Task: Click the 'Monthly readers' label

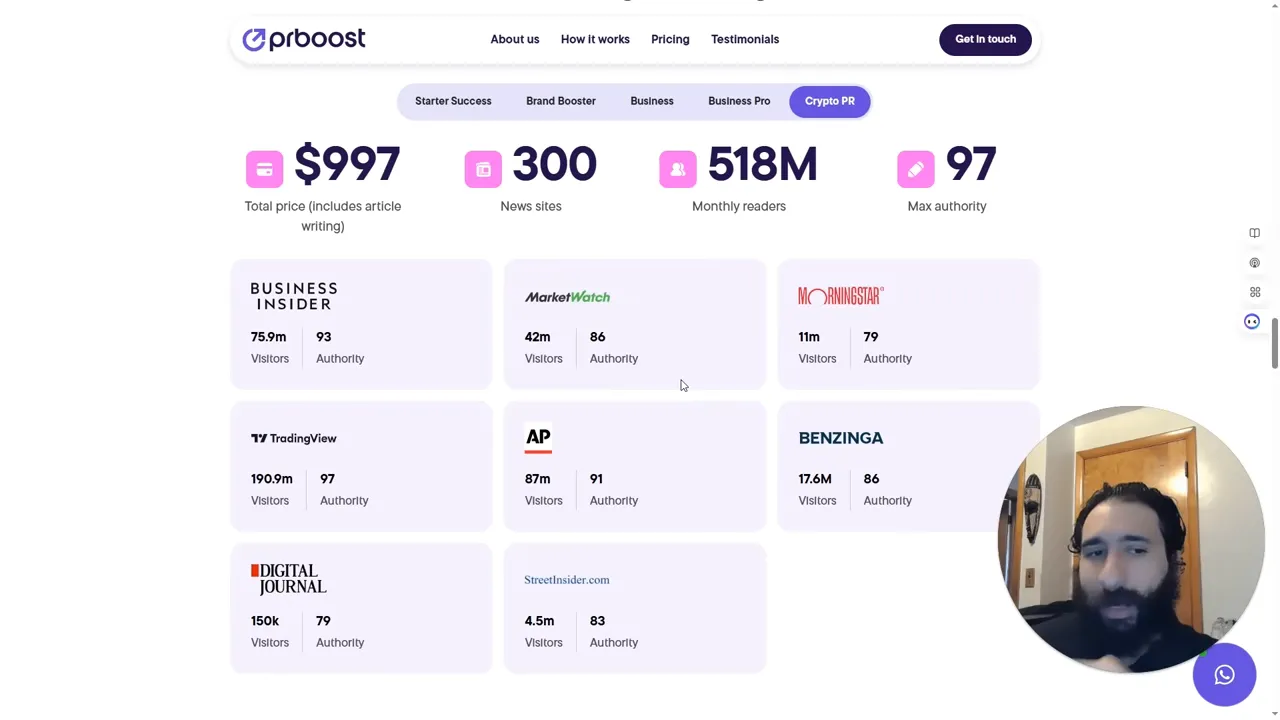Action: click(739, 206)
